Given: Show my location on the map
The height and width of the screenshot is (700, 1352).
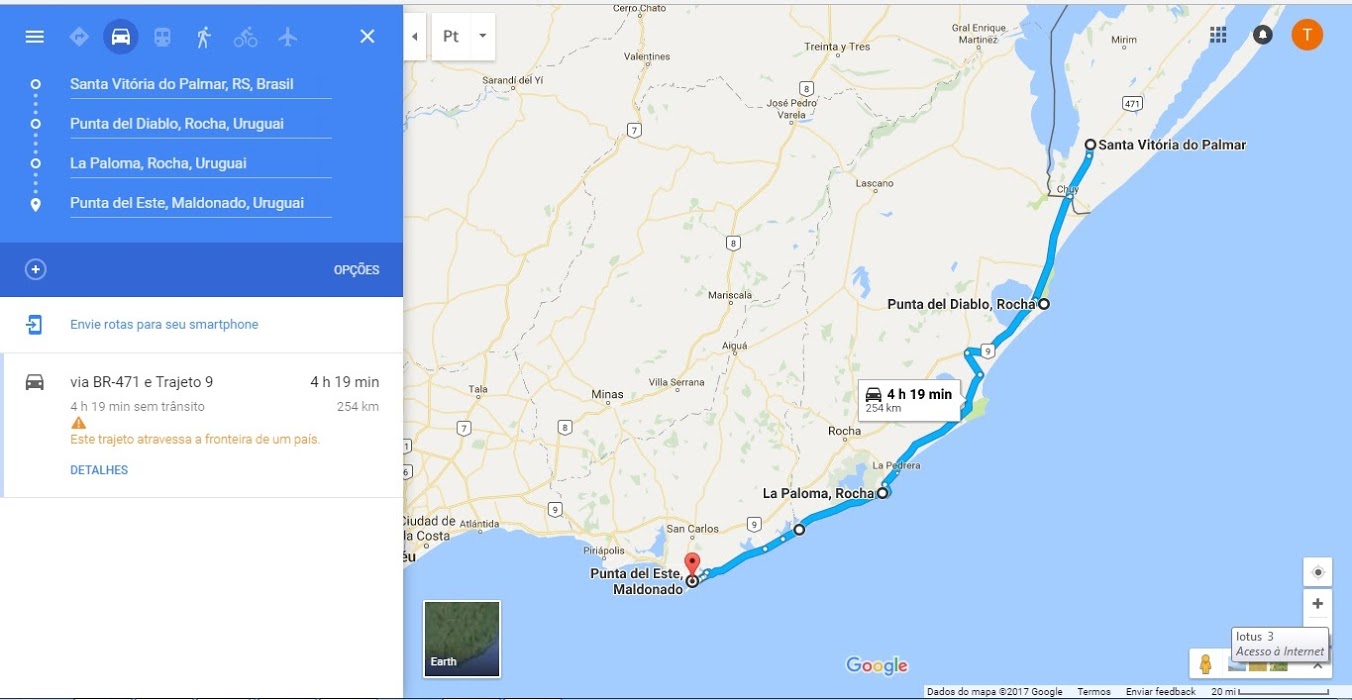Looking at the screenshot, I should coord(1317,572).
